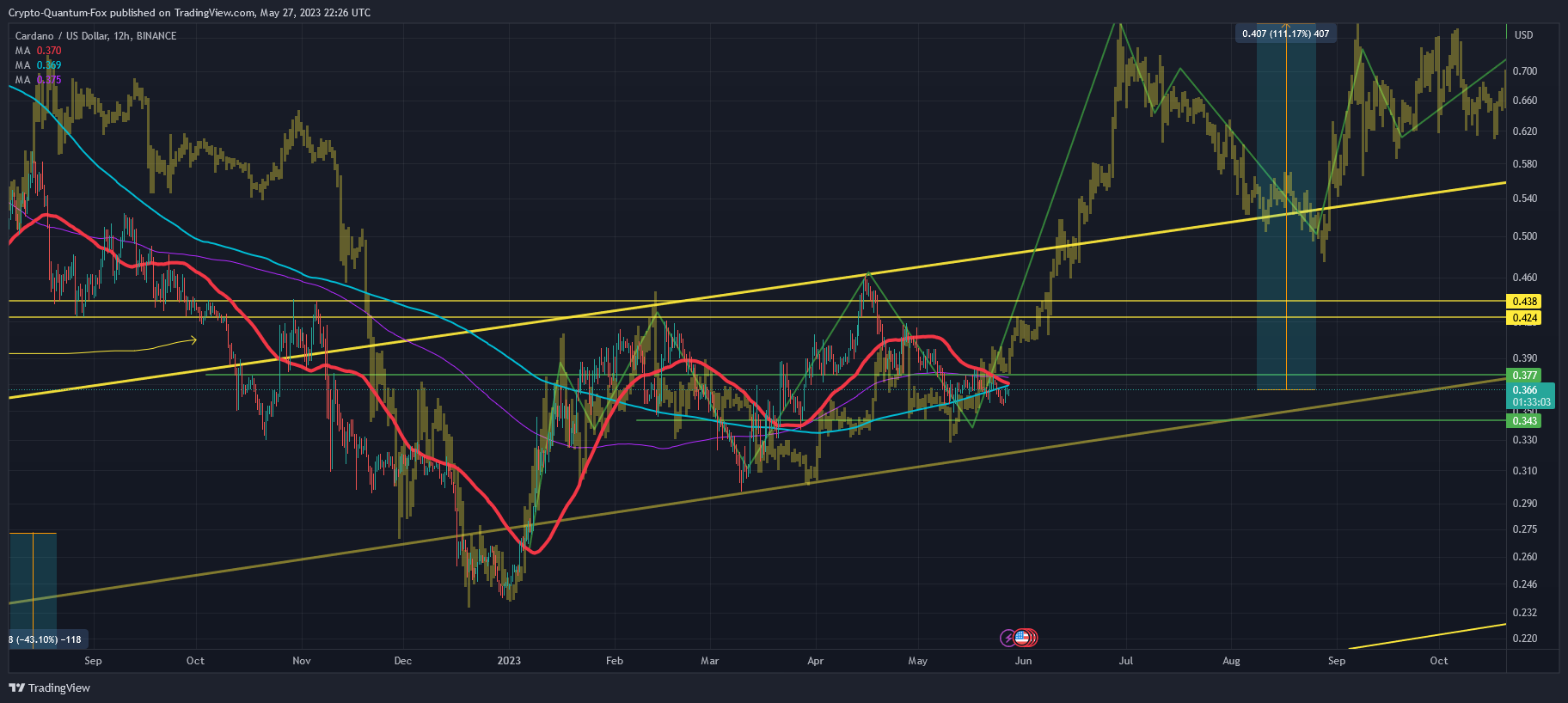
Task: Click the Mar label on time axis
Action: (710, 661)
